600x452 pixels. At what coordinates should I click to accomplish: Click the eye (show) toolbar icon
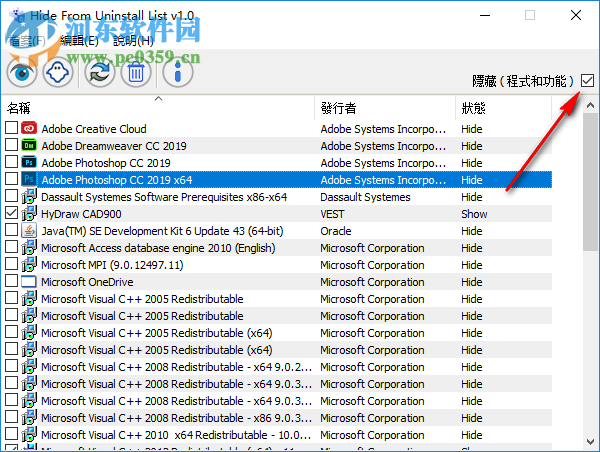[22, 72]
